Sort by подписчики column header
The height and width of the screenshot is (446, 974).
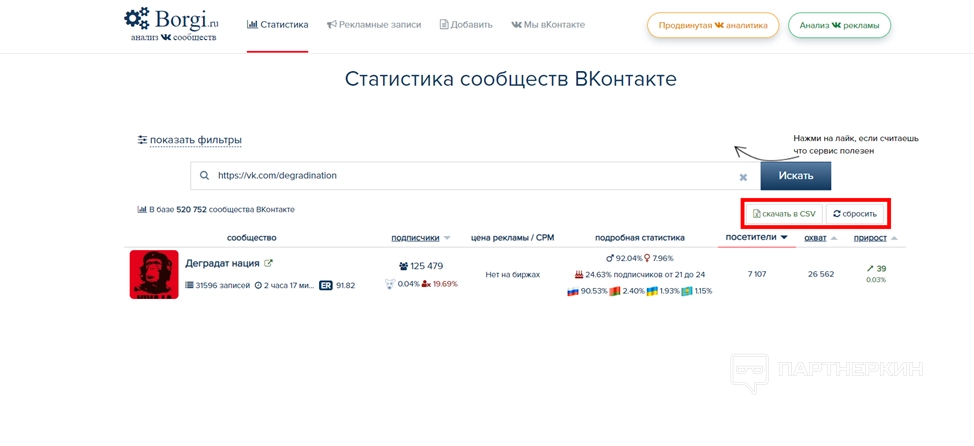(x=415, y=237)
